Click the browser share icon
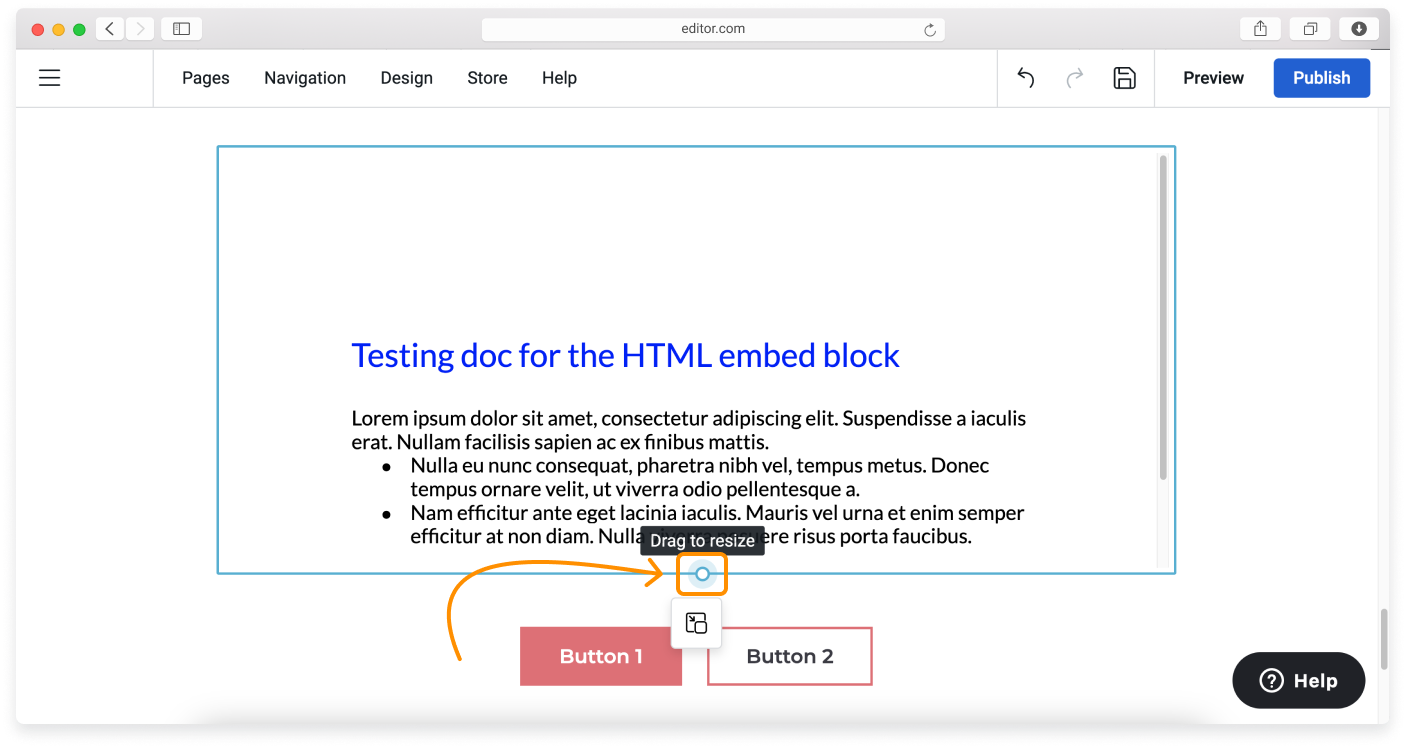The image size is (1406, 748). pos(1260,29)
